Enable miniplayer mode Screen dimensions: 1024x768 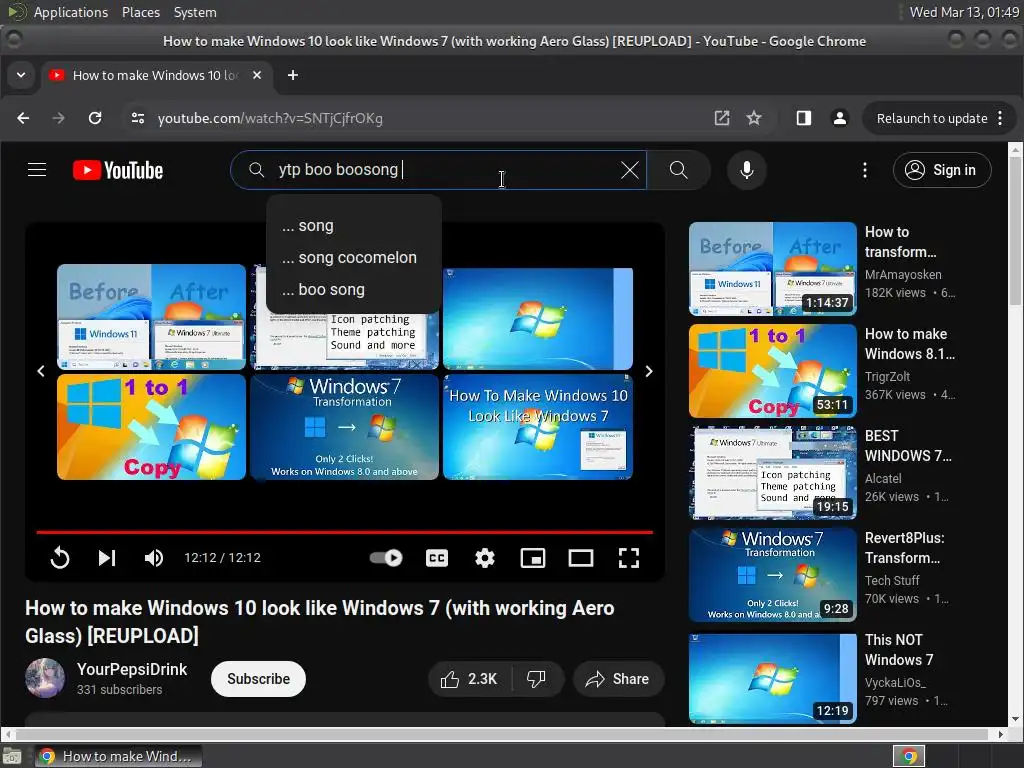533,558
